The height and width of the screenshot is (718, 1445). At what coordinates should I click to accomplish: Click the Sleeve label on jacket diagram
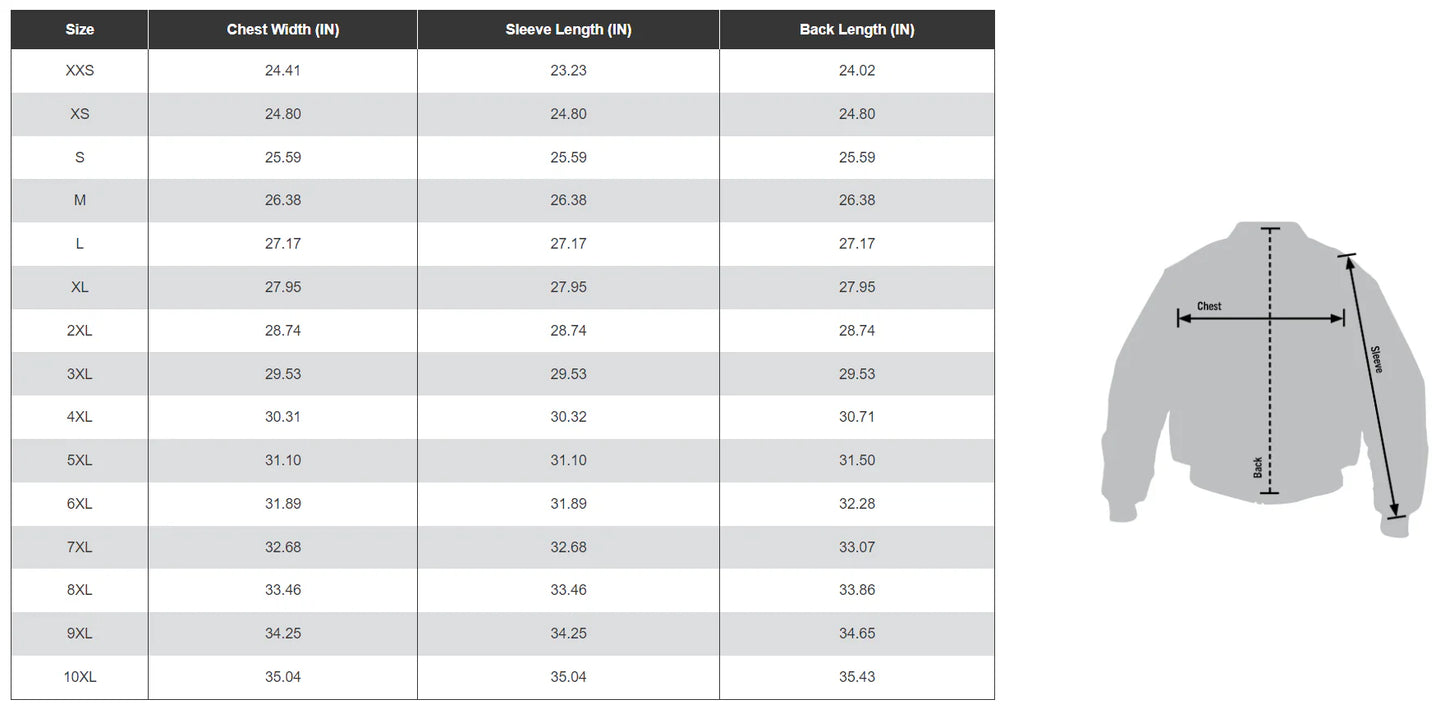click(x=1376, y=360)
